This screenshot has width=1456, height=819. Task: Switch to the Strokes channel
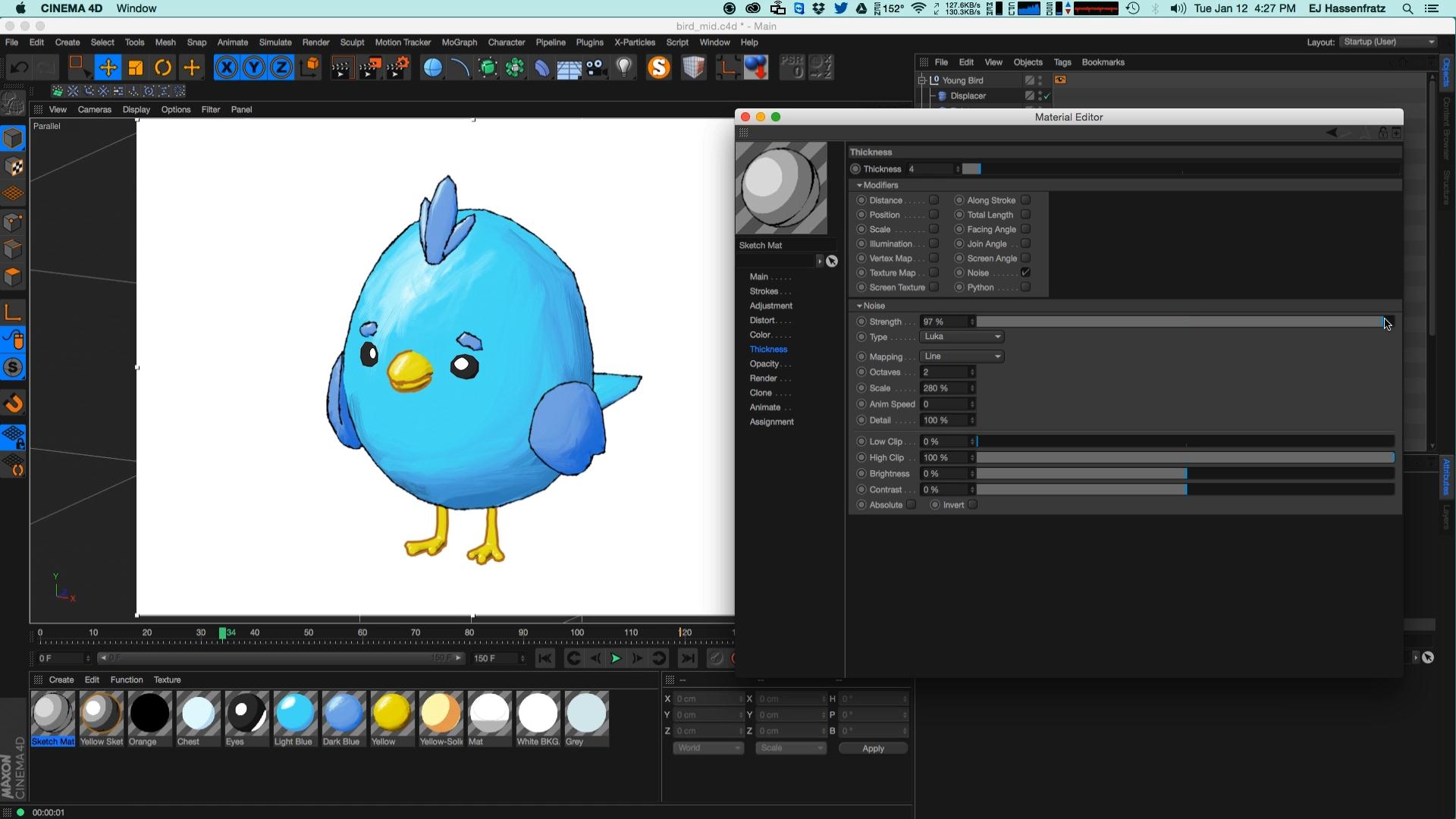pos(764,291)
